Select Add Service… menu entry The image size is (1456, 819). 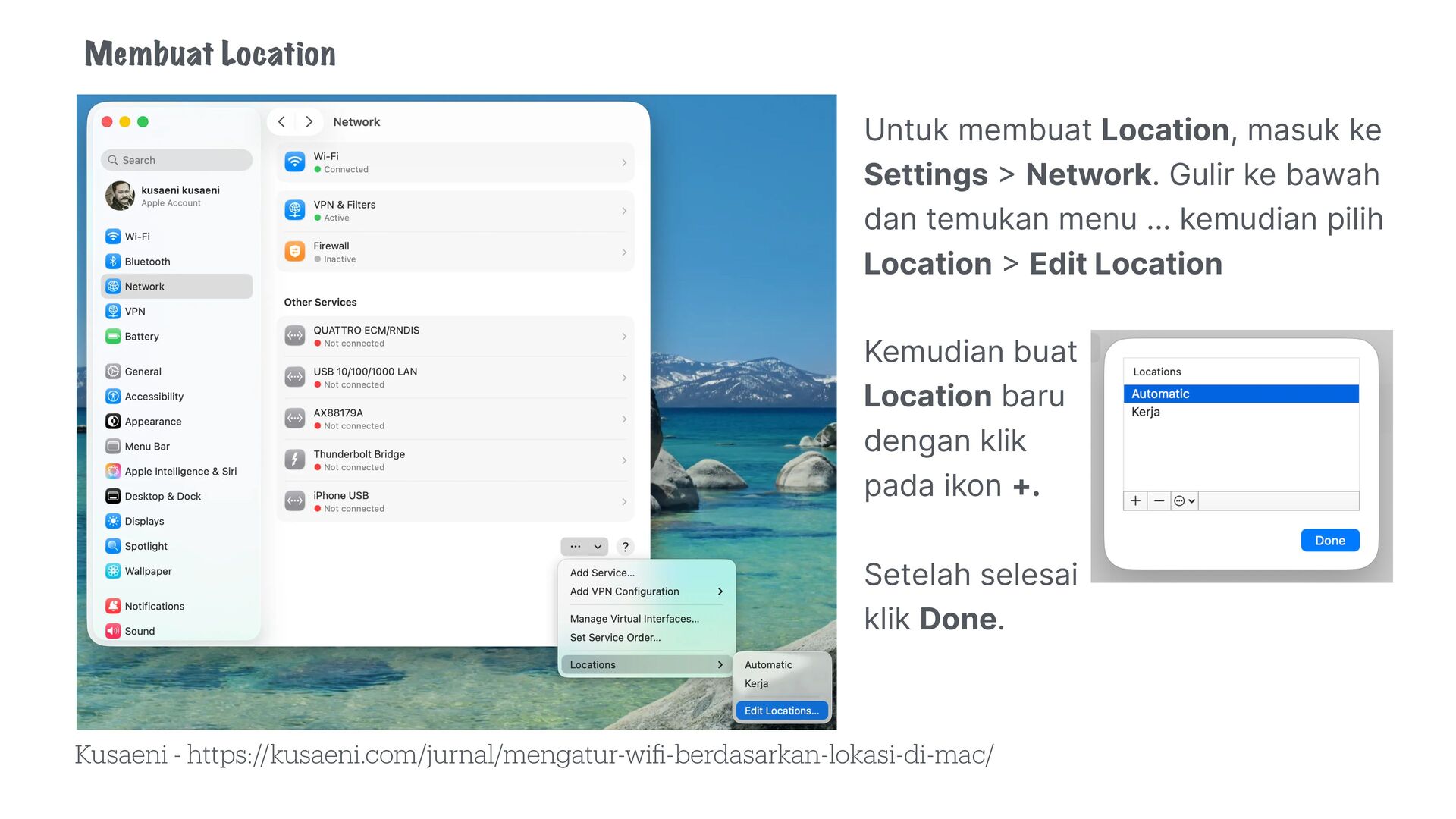602,573
